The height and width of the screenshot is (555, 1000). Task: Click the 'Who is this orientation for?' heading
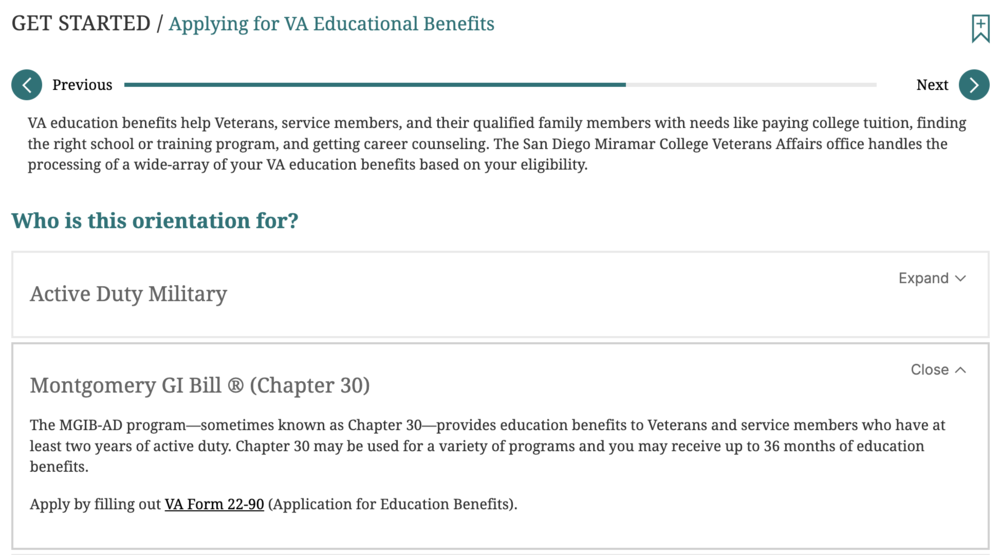click(155, 221)
